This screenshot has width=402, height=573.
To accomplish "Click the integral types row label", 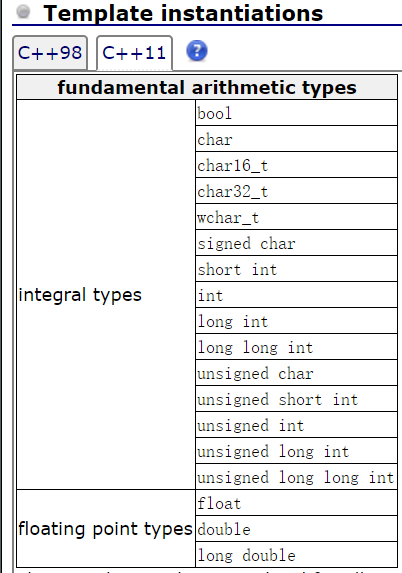I will (x=80, y=295).
